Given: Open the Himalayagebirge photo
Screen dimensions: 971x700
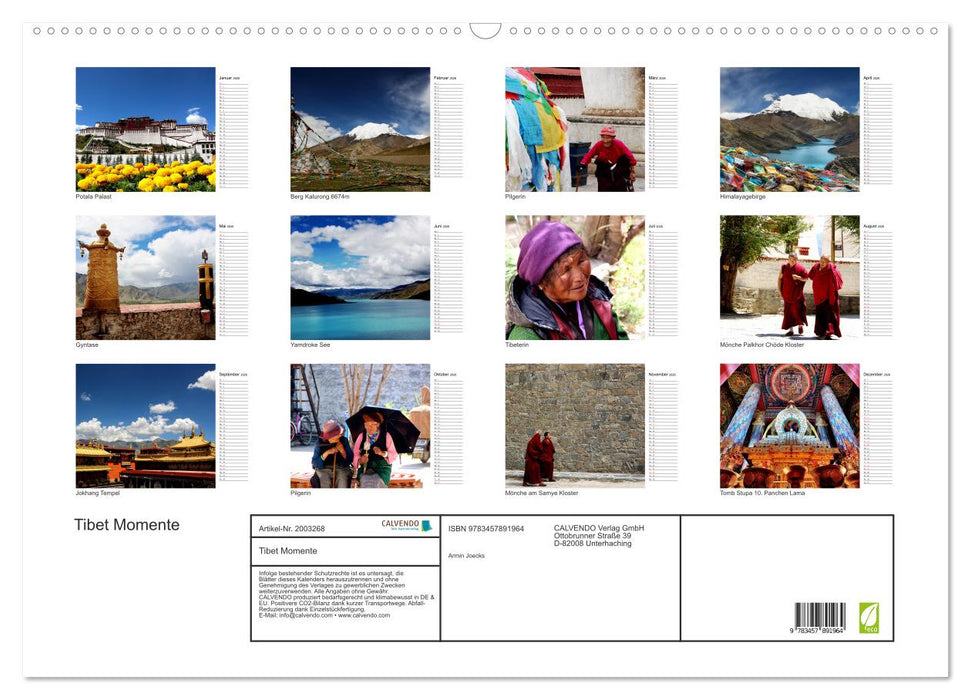Looking at the screenshot, I should pyautogui.click(x=790, y=130).
